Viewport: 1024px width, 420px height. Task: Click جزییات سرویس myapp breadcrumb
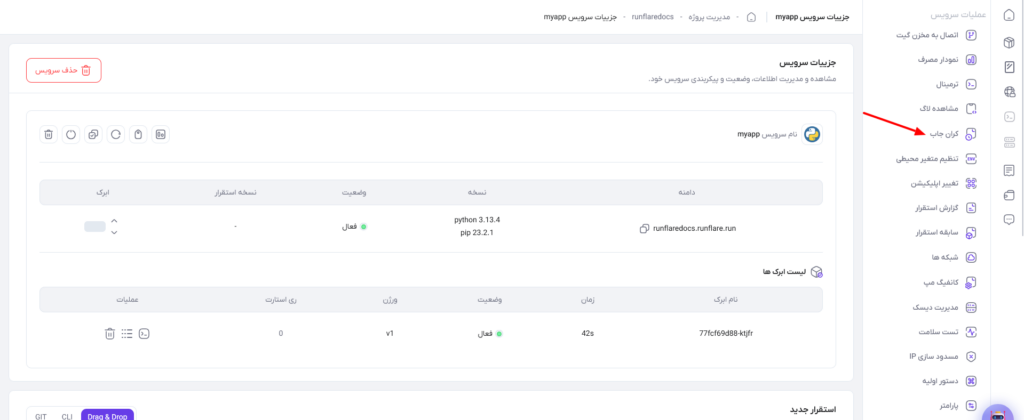point(580,17)
